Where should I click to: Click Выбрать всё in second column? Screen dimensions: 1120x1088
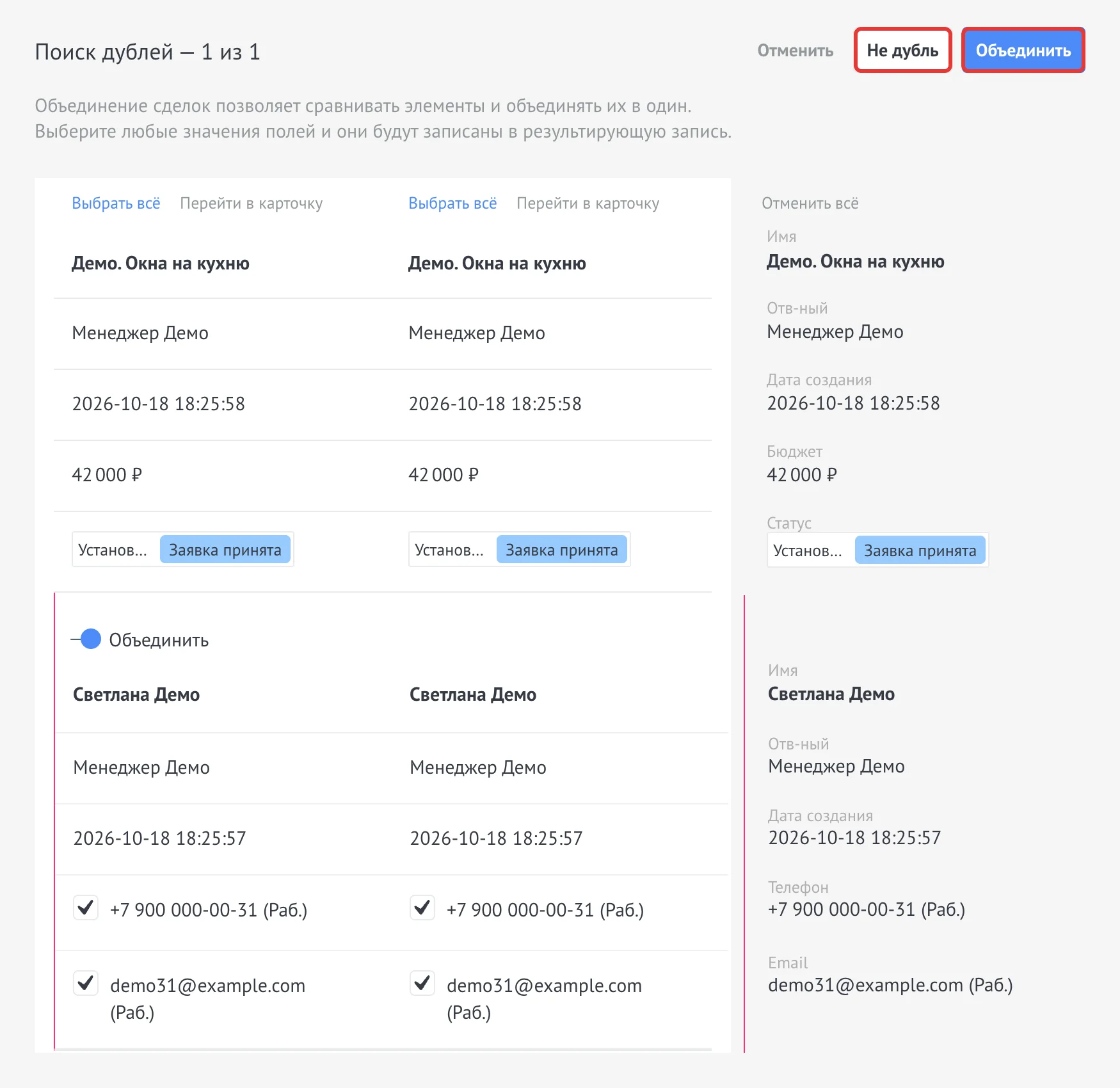pyautogui.click(x=452, y=203)
